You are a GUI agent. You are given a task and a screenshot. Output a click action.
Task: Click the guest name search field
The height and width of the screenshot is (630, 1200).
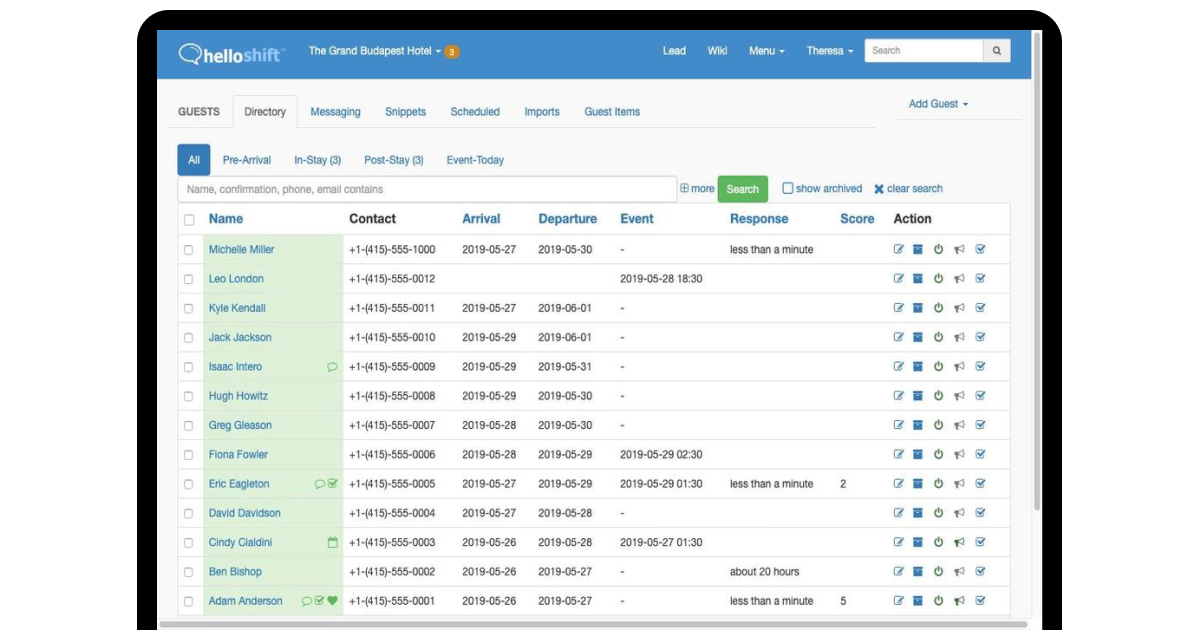427,189
